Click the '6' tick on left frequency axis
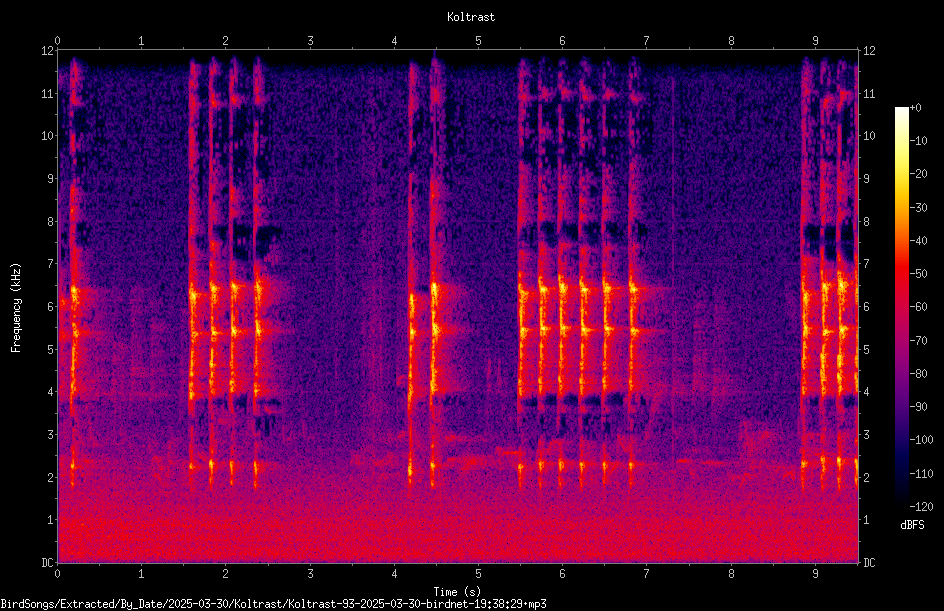This screenshot has height=611, width=944. 51,307
